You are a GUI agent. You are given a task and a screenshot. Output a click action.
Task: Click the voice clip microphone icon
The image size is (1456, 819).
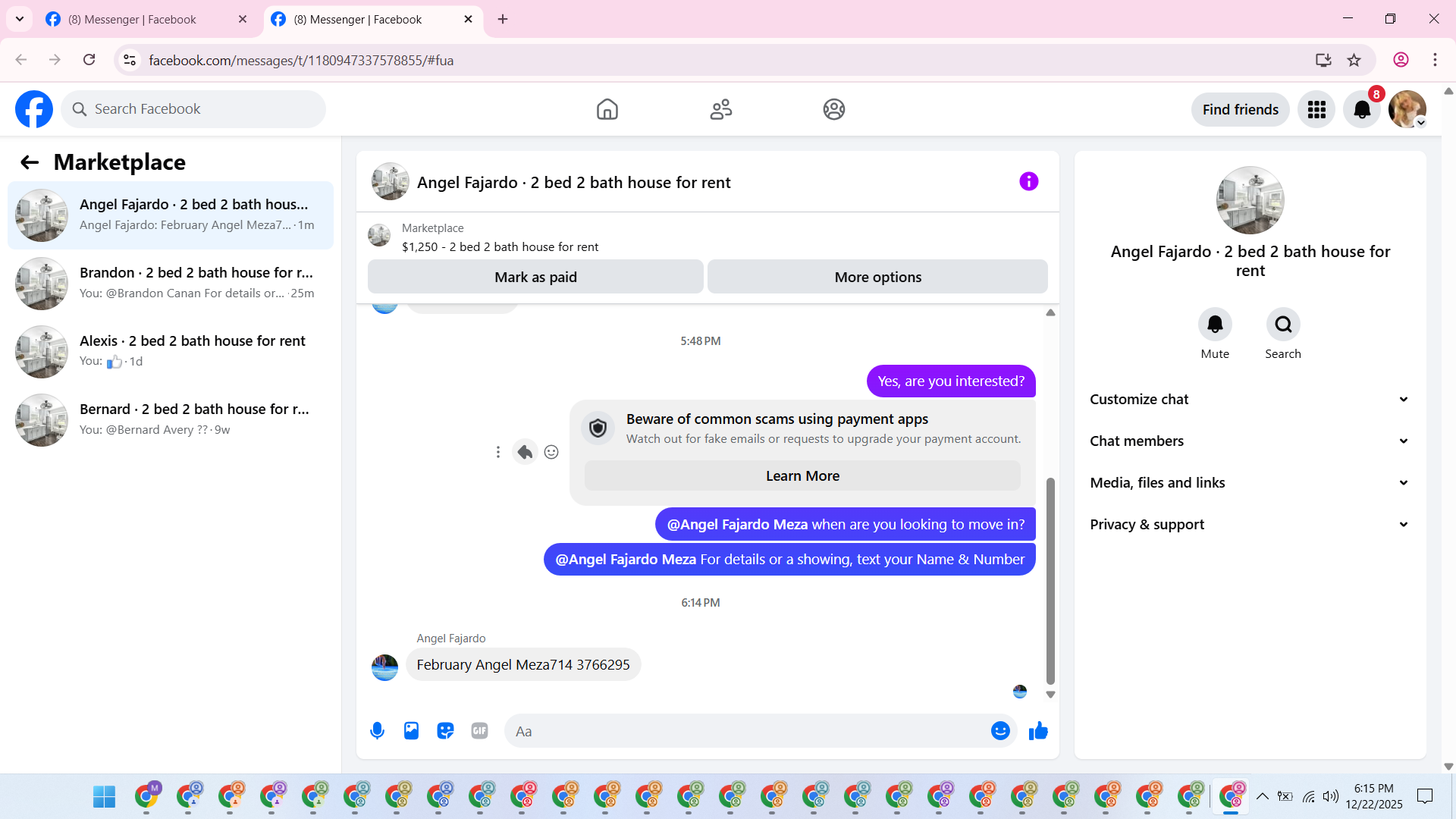(377, 731)
